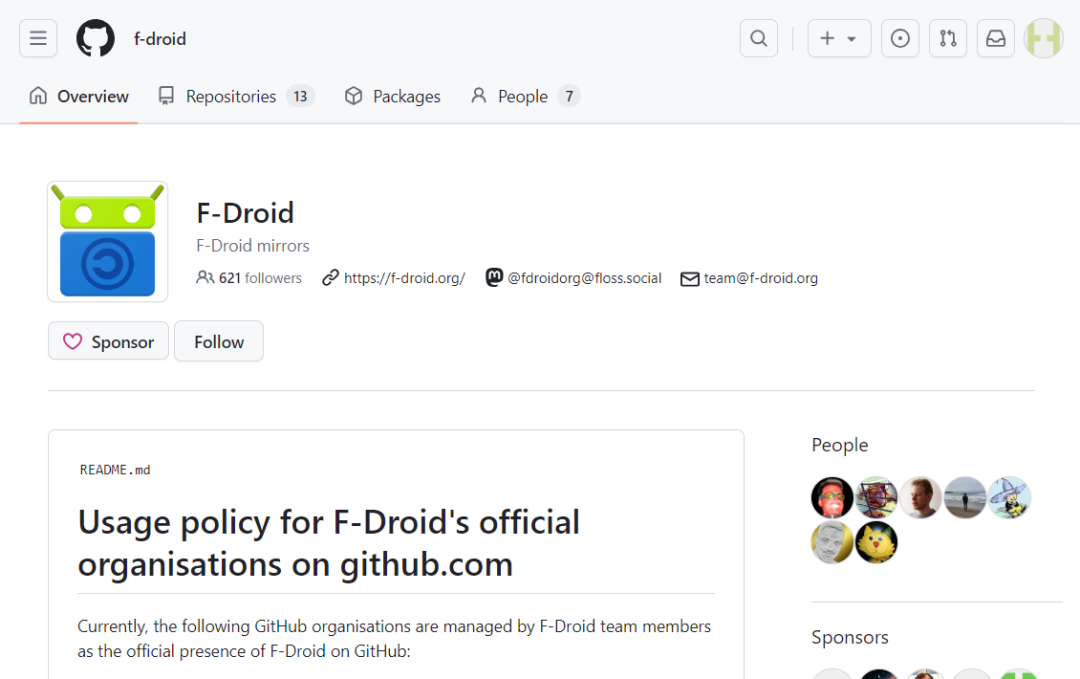Click the F-Droid mirrors description text
The width and height of the screenshot is (1080, 679).
tap(253, 246)
